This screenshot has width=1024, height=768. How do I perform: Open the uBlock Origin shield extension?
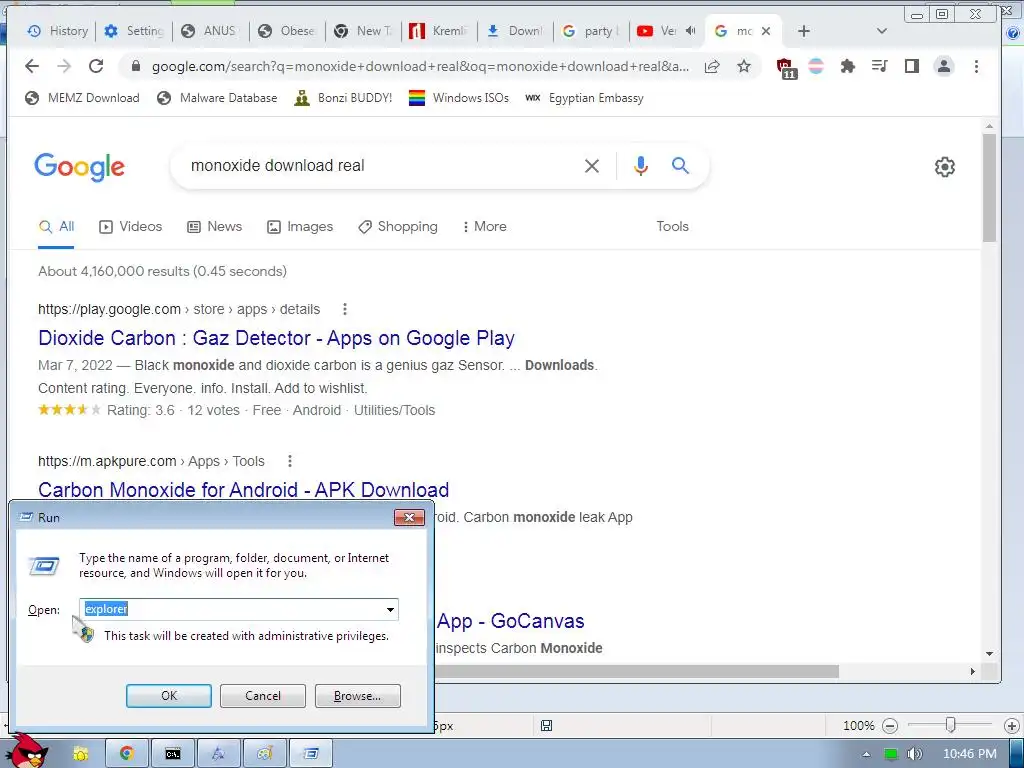coord(785,67)
